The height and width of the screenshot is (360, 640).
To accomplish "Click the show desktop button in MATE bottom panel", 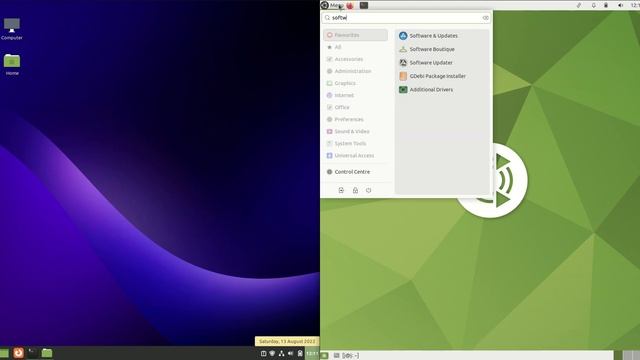I will click(x=324, y=356).
